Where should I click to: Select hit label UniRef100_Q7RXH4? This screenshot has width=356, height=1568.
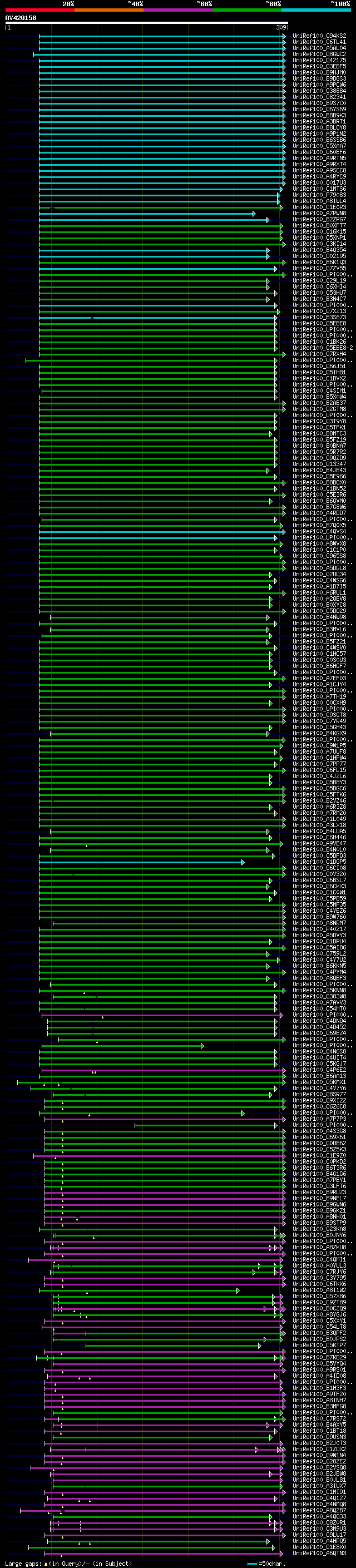(319, 354)
